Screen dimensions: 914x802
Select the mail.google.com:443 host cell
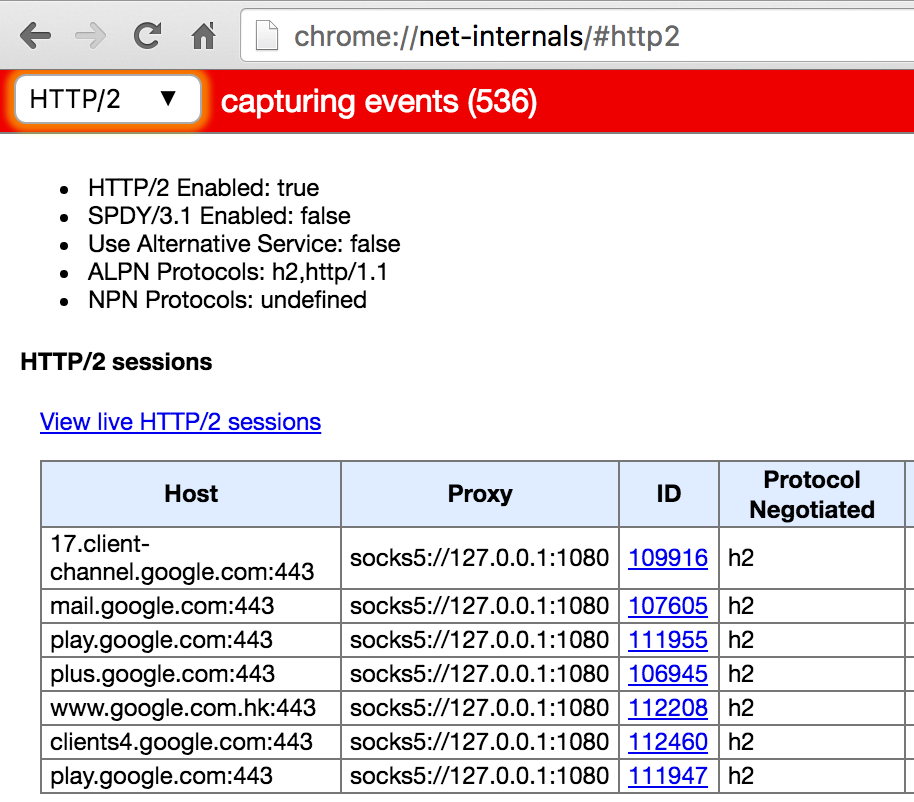[x=191, y=606]
